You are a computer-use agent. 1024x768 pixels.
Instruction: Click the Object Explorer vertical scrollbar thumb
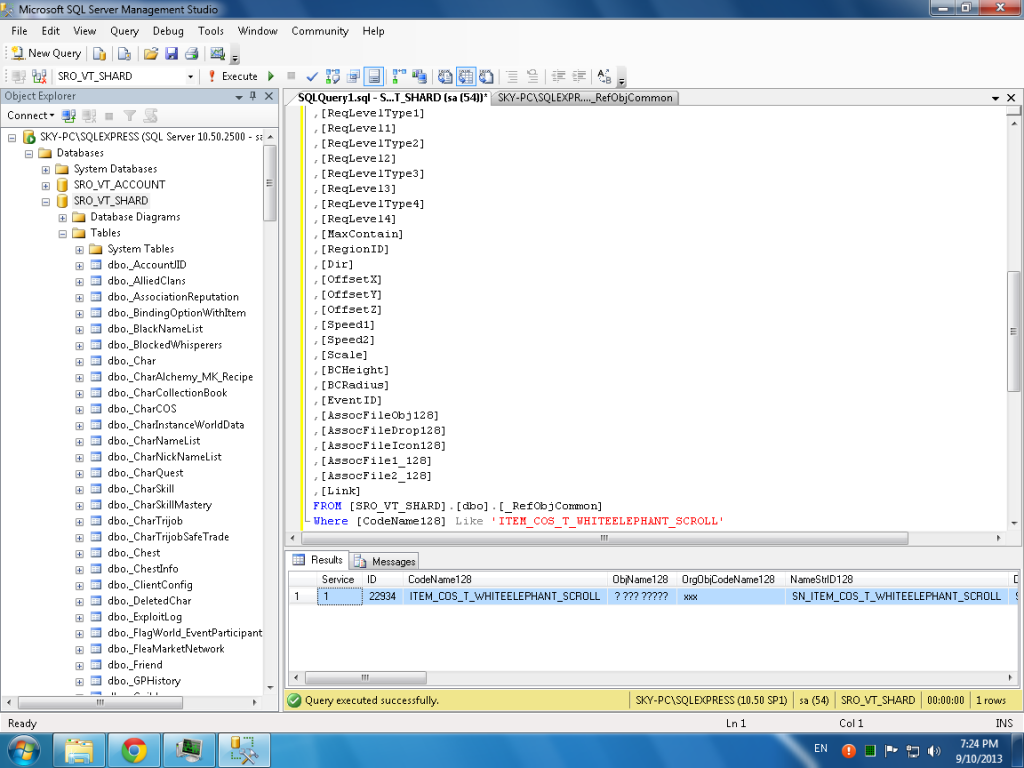tap(270, 183)
